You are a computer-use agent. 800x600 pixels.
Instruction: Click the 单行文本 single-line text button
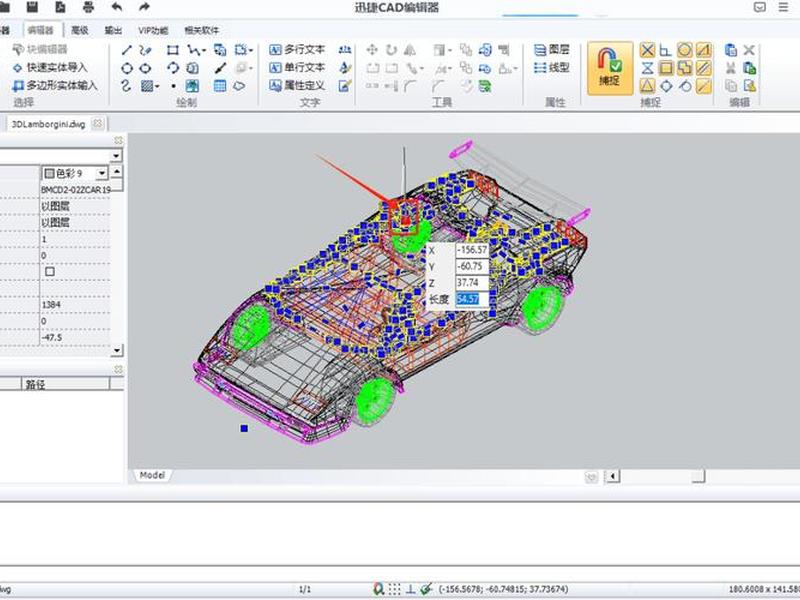point(297,67)
